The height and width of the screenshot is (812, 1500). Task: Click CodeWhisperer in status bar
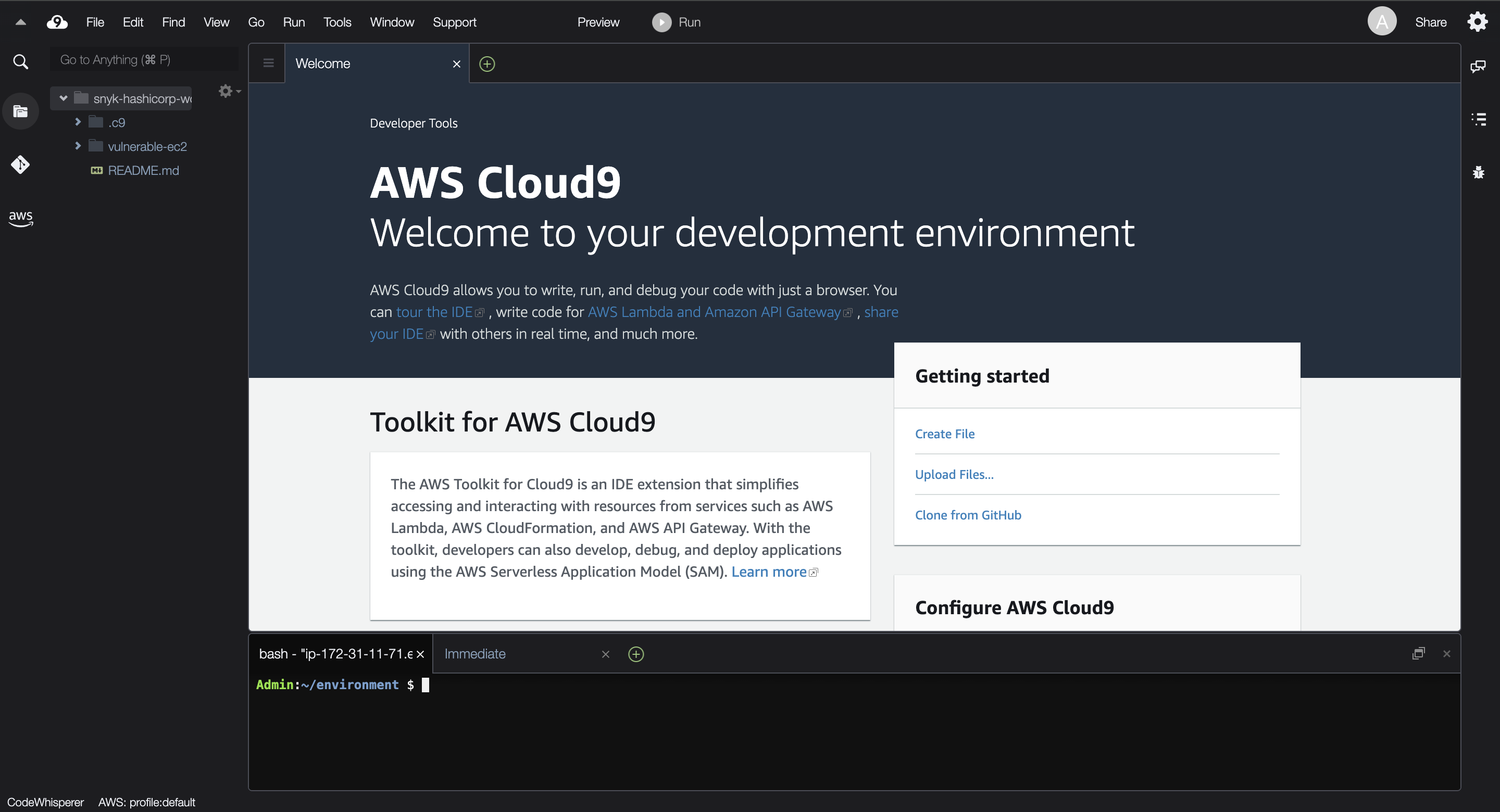click(x=45, y=802)
